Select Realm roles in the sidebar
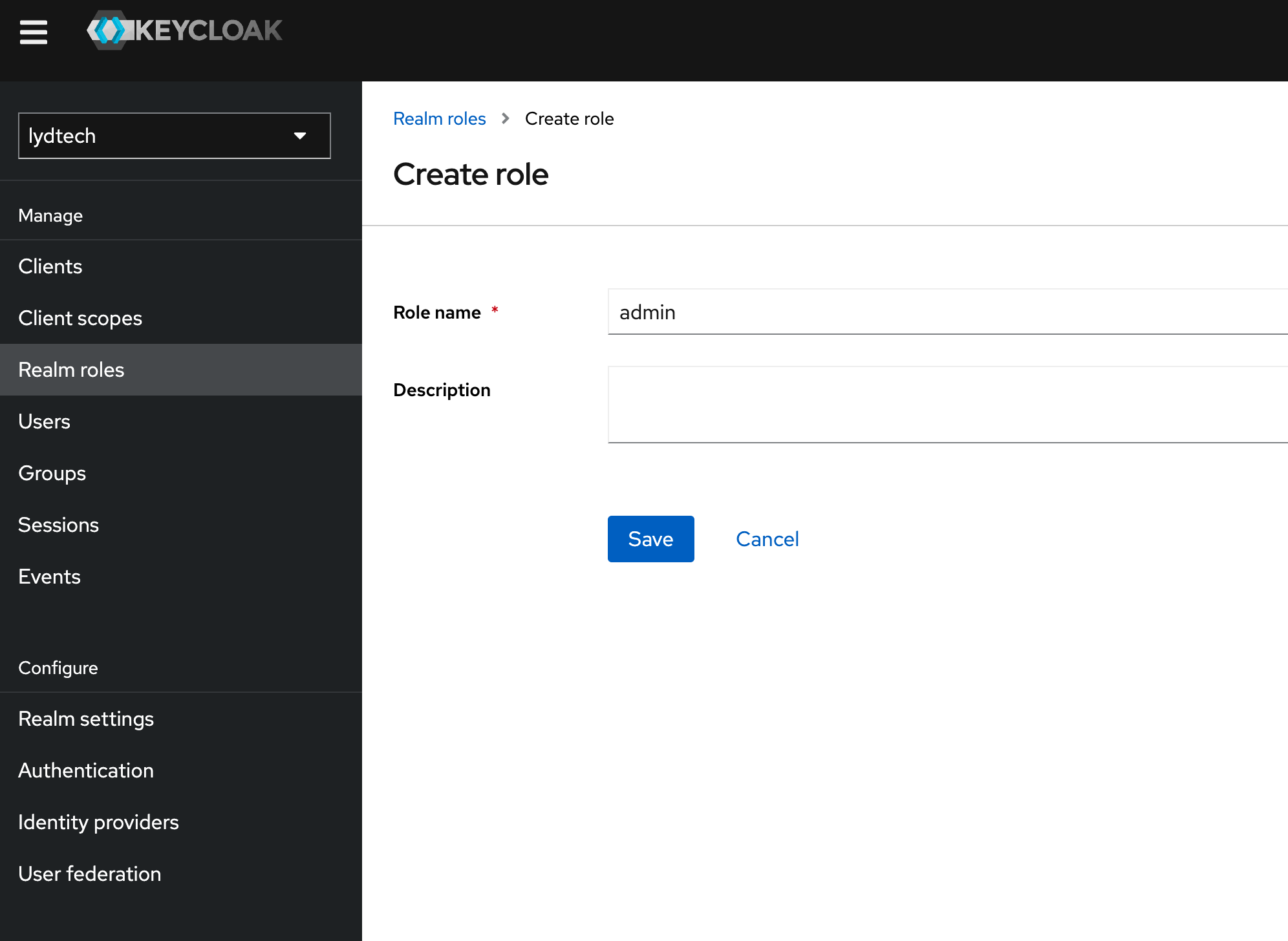Viewport: 1288px width, 941px height. (x=181, y=370)
